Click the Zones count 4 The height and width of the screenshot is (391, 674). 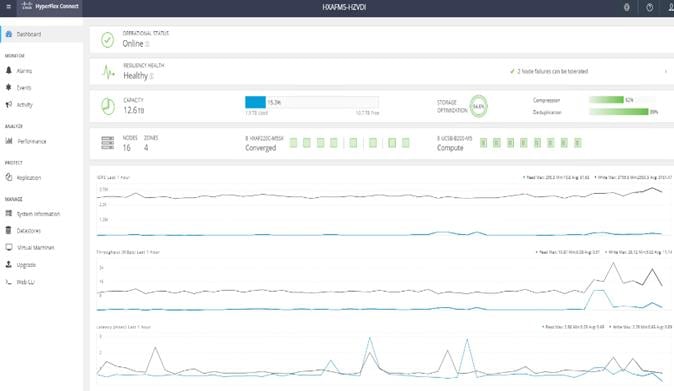pyautogui.click(x=146, y=148)
